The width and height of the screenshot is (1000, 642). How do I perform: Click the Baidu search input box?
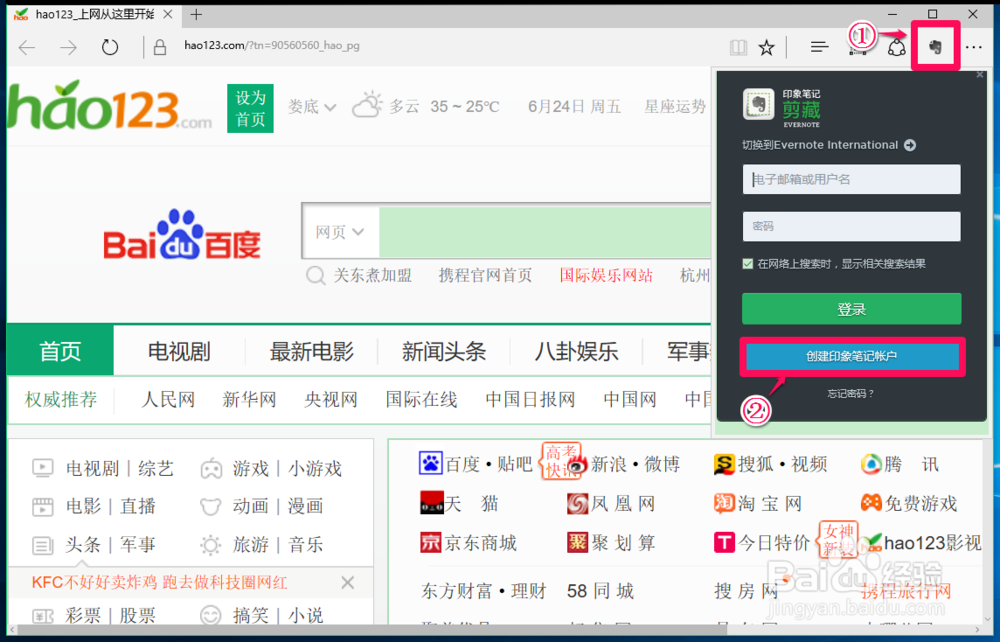(x=545, y=232)
